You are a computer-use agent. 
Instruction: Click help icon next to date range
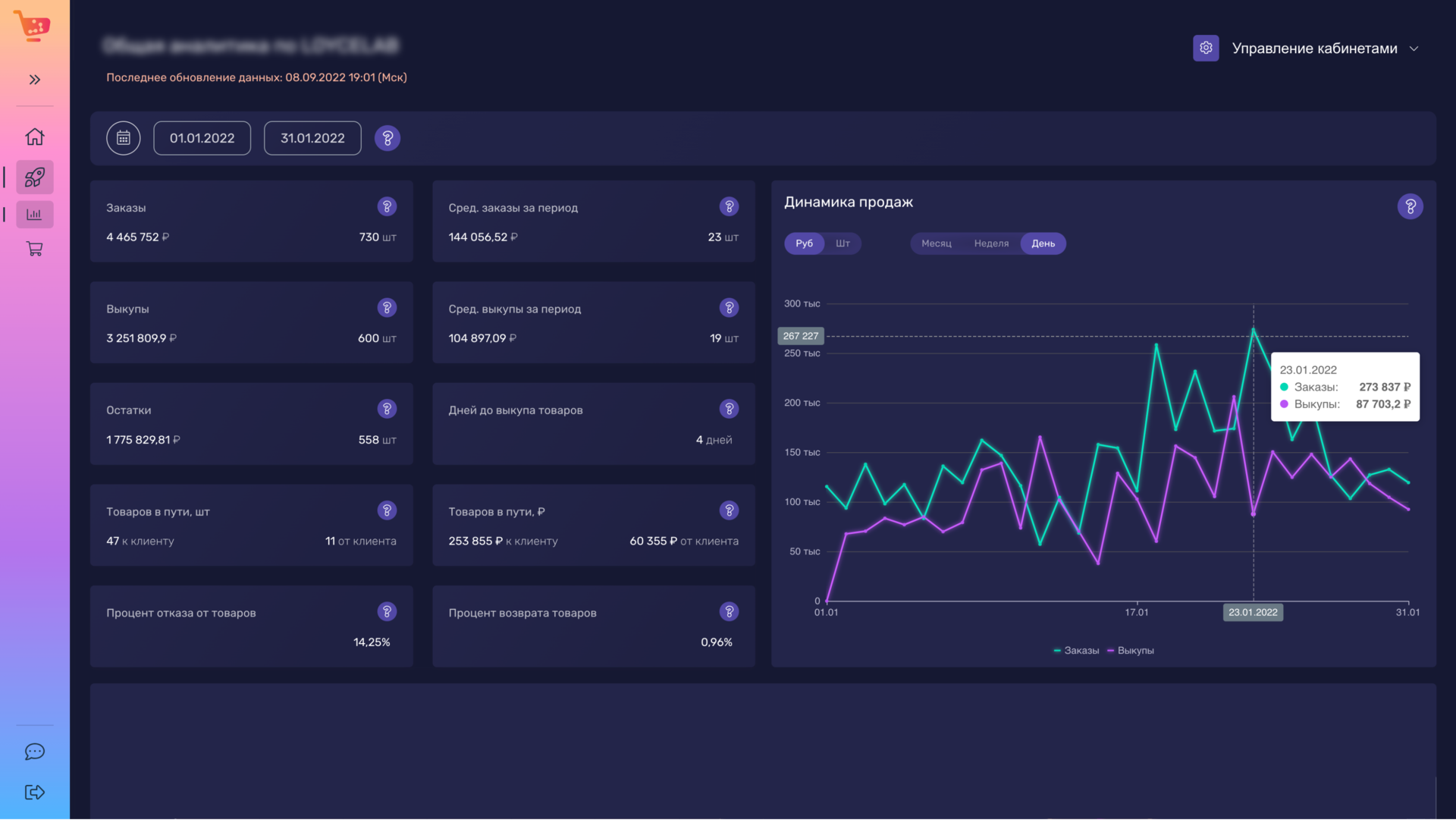388,138
